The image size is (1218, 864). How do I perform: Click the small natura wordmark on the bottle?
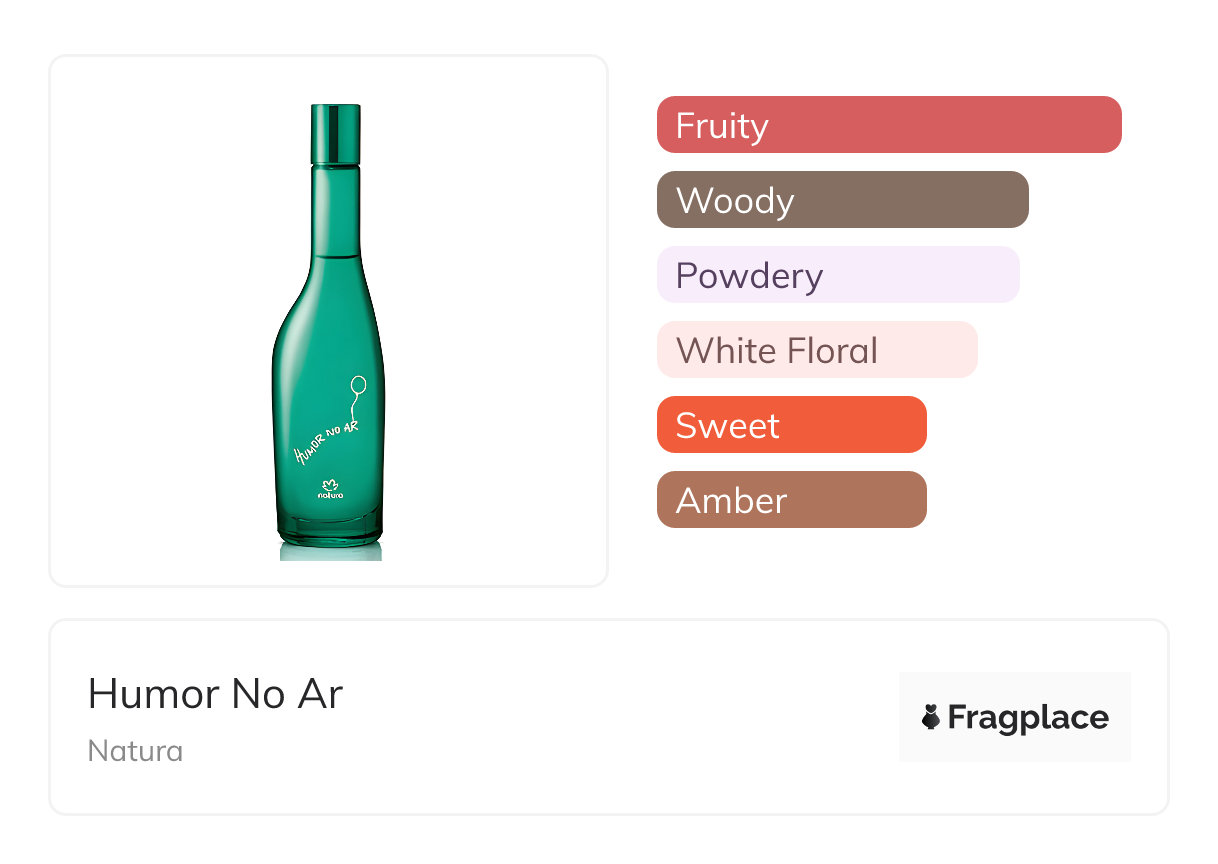(331, 495)
